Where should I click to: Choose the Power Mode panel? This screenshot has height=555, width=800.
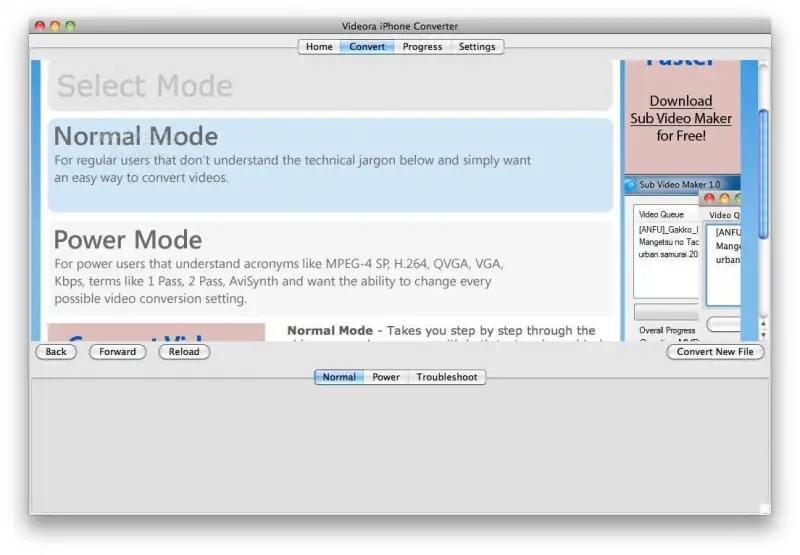coord(330,268)
